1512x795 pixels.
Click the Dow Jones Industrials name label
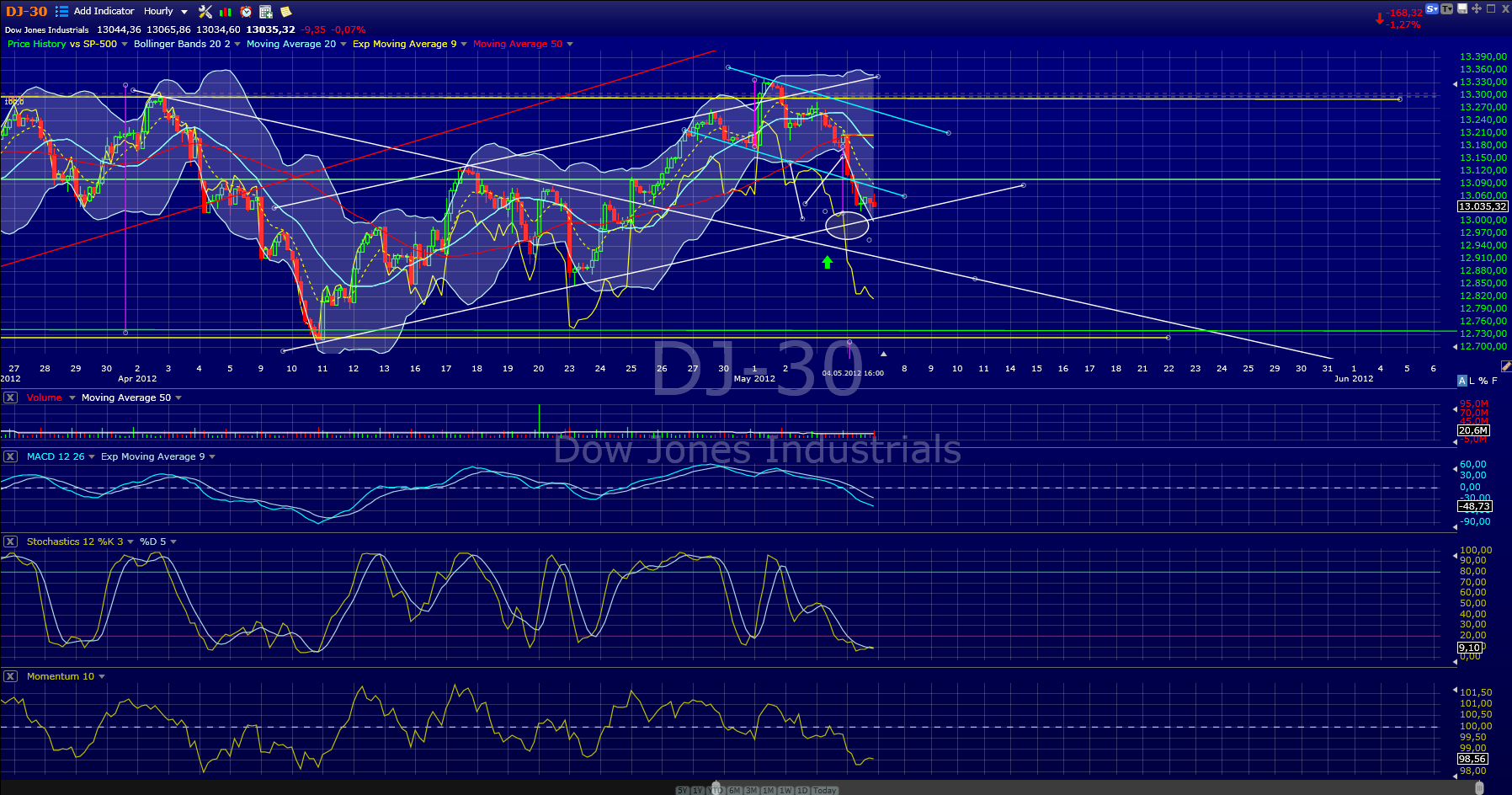click(x=47, y=29)
